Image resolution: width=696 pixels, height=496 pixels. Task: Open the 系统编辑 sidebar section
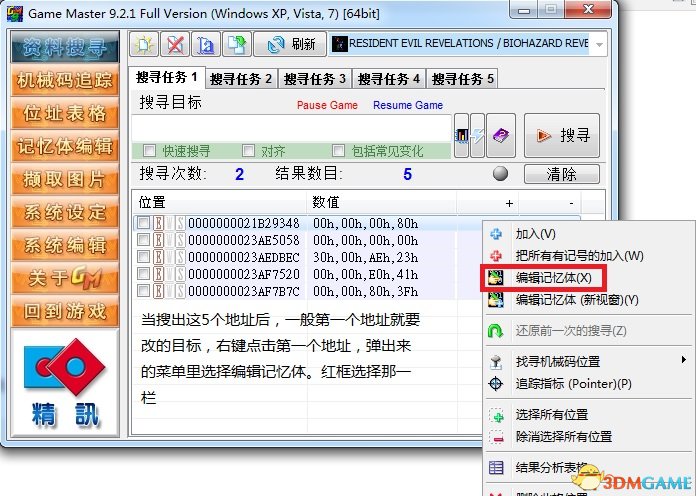65,245
